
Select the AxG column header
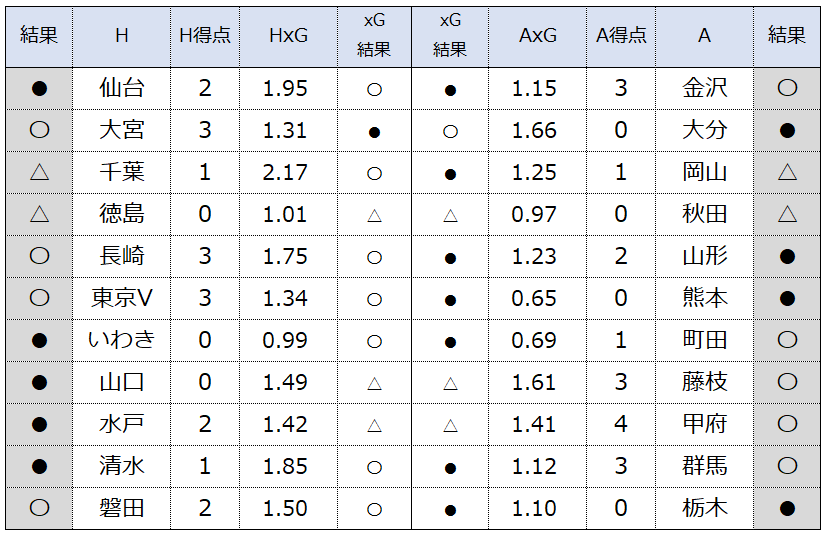coord(538,36)
